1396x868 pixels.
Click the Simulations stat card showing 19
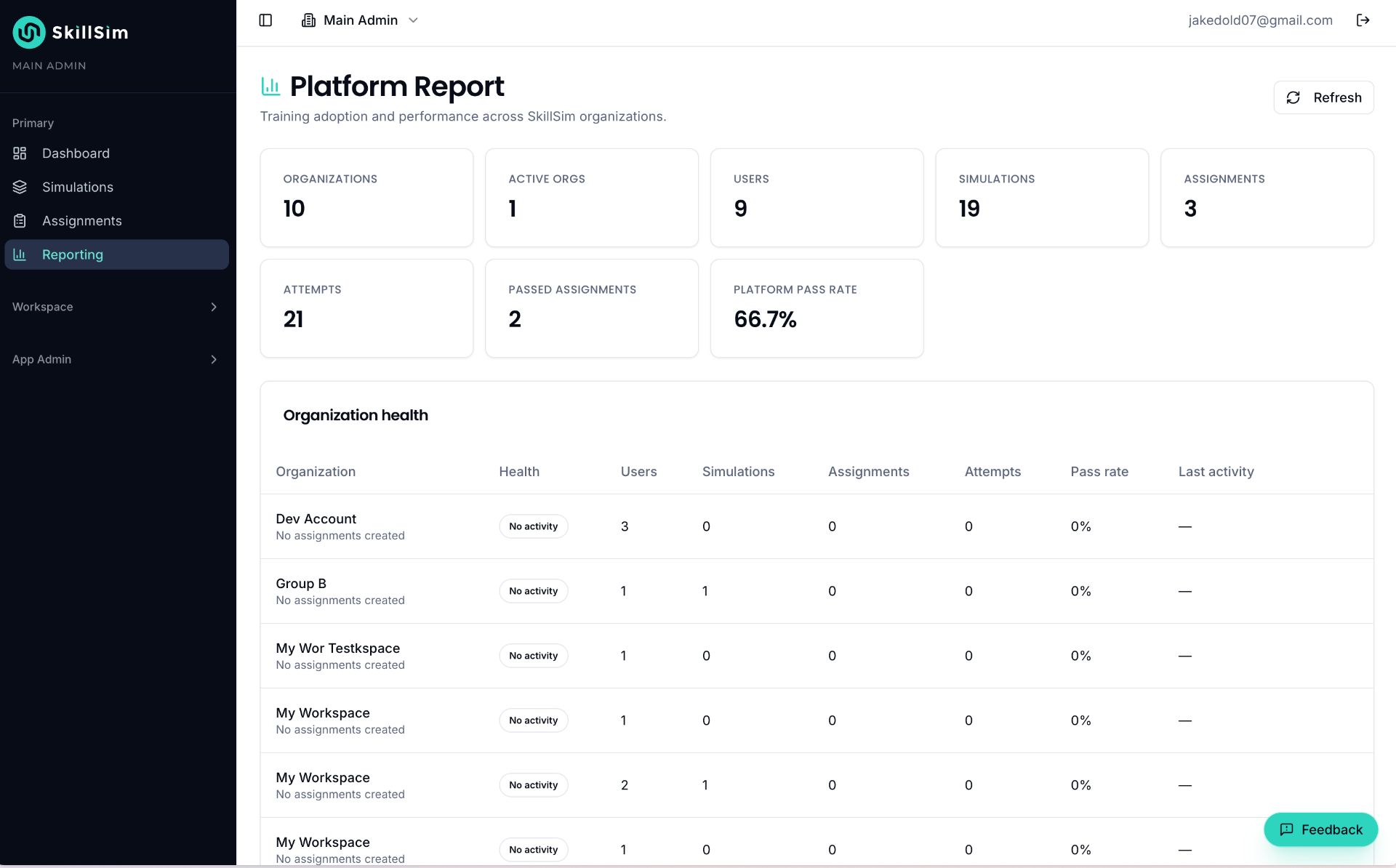click(1042, 198)
